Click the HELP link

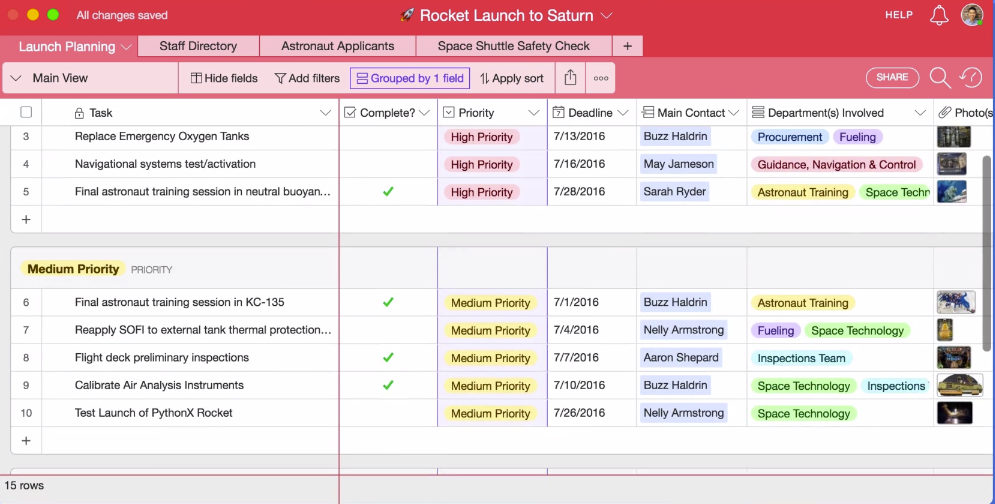click(899, 15)
